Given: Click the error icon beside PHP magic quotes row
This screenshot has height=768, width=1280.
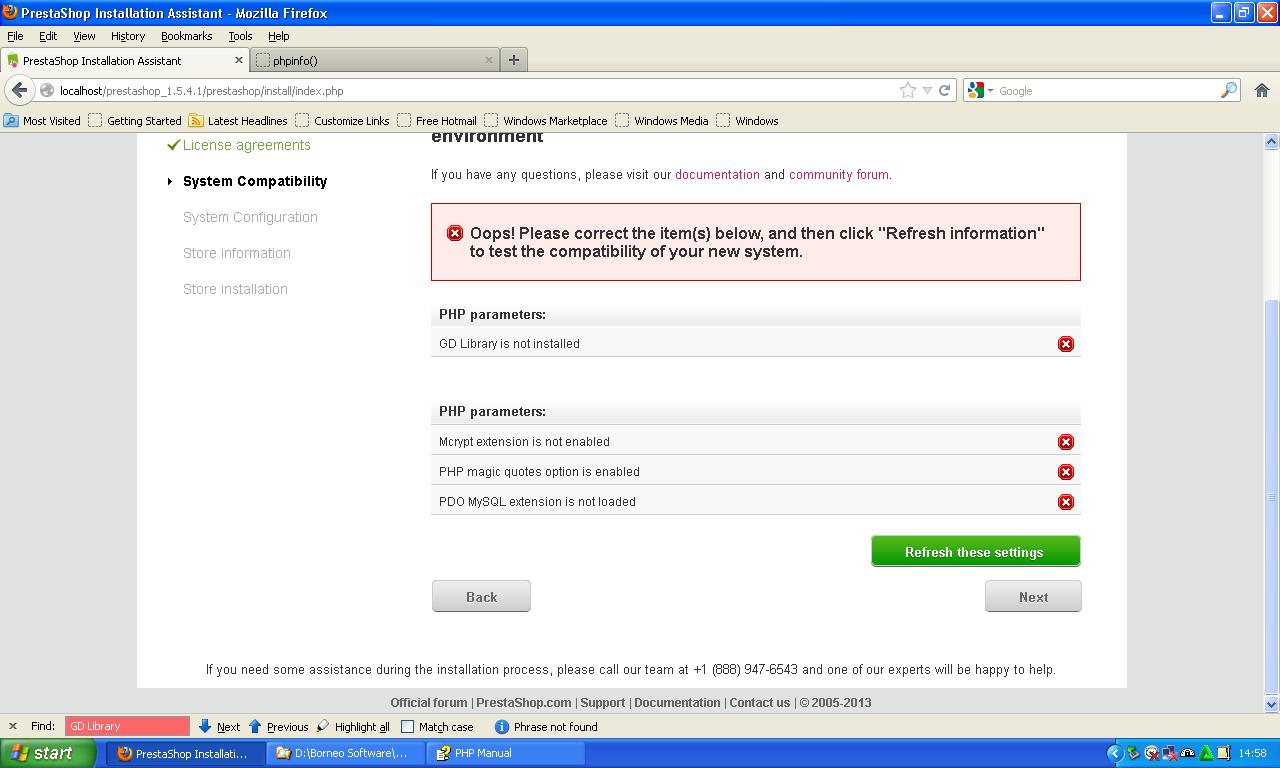Looking at the screenshot, I should [1066, 472].
